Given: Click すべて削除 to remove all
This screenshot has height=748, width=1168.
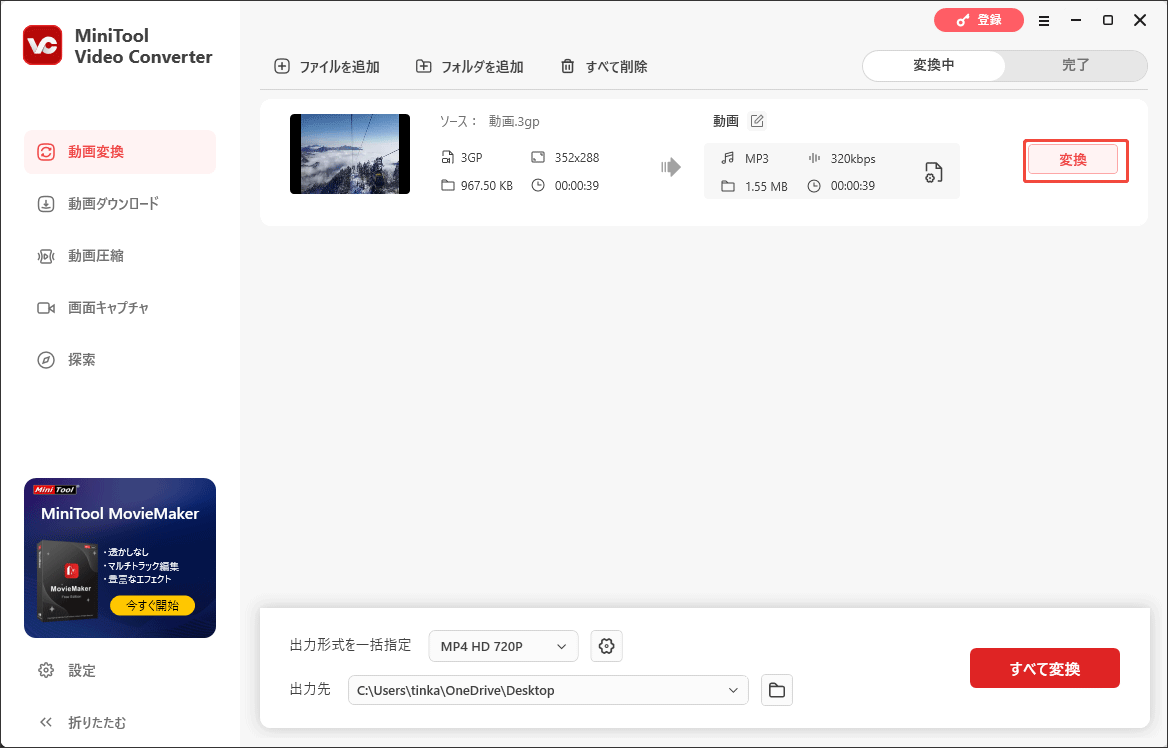Looking at the screenshot, I should coord(603,66).
